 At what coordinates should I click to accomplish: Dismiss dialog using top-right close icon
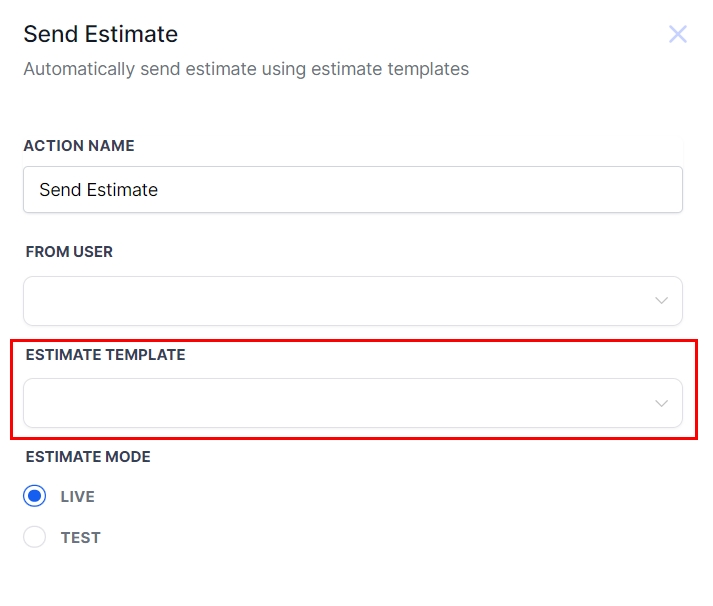(x=678, y=35)
